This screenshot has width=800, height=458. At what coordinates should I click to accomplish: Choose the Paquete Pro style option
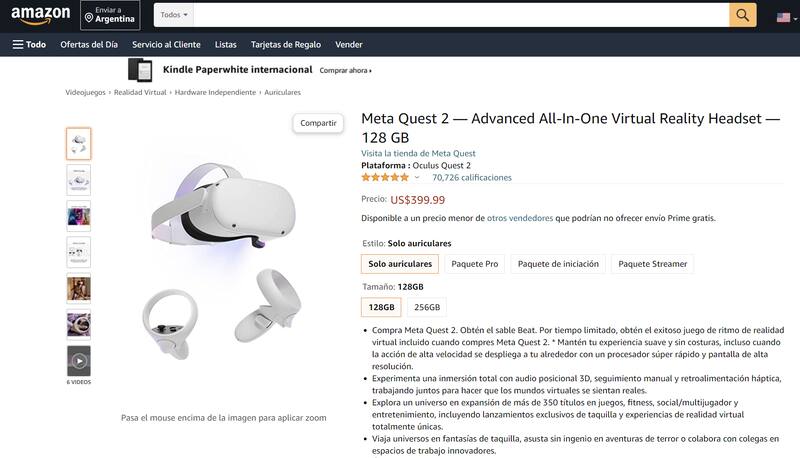474,264
